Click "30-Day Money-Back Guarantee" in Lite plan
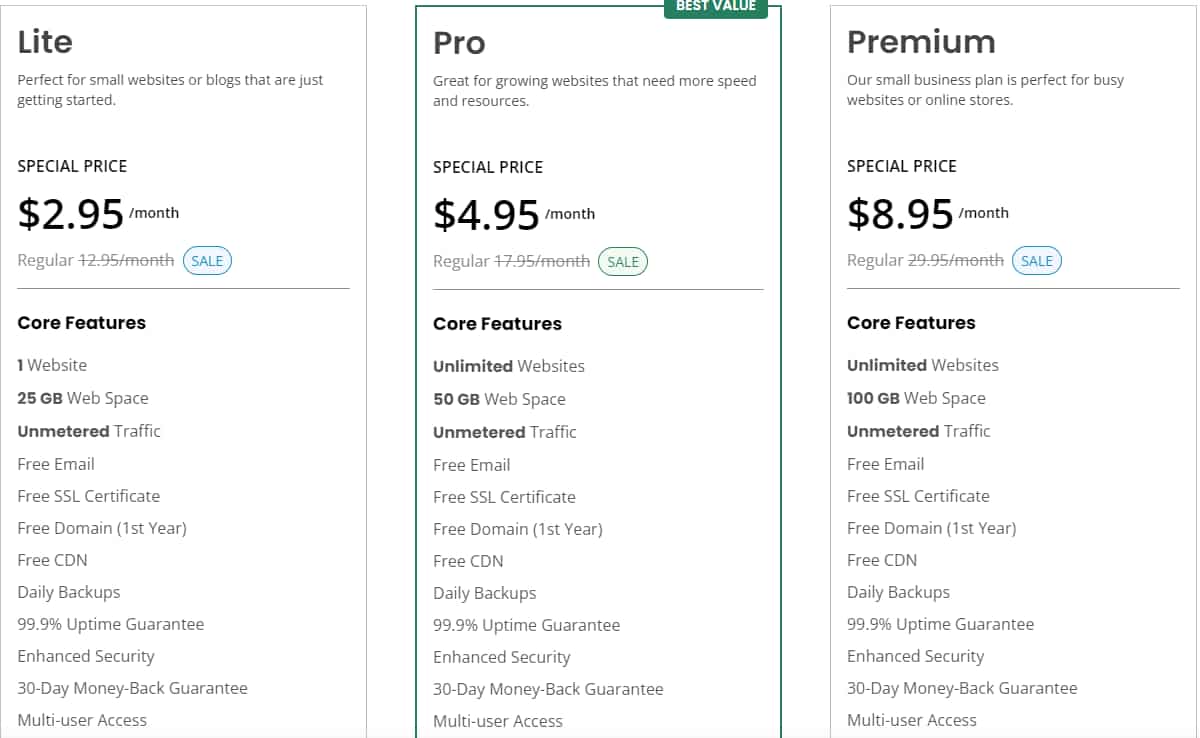 tap(132, 688)
